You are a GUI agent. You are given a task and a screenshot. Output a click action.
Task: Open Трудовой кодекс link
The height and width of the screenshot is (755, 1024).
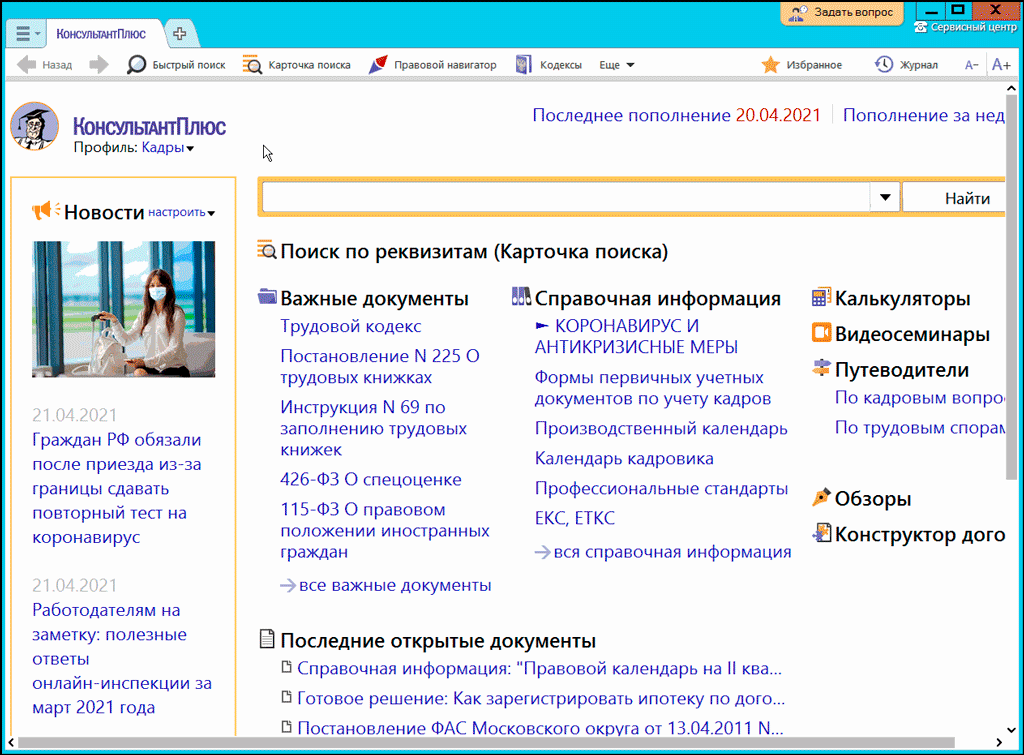tap(351, 326)
